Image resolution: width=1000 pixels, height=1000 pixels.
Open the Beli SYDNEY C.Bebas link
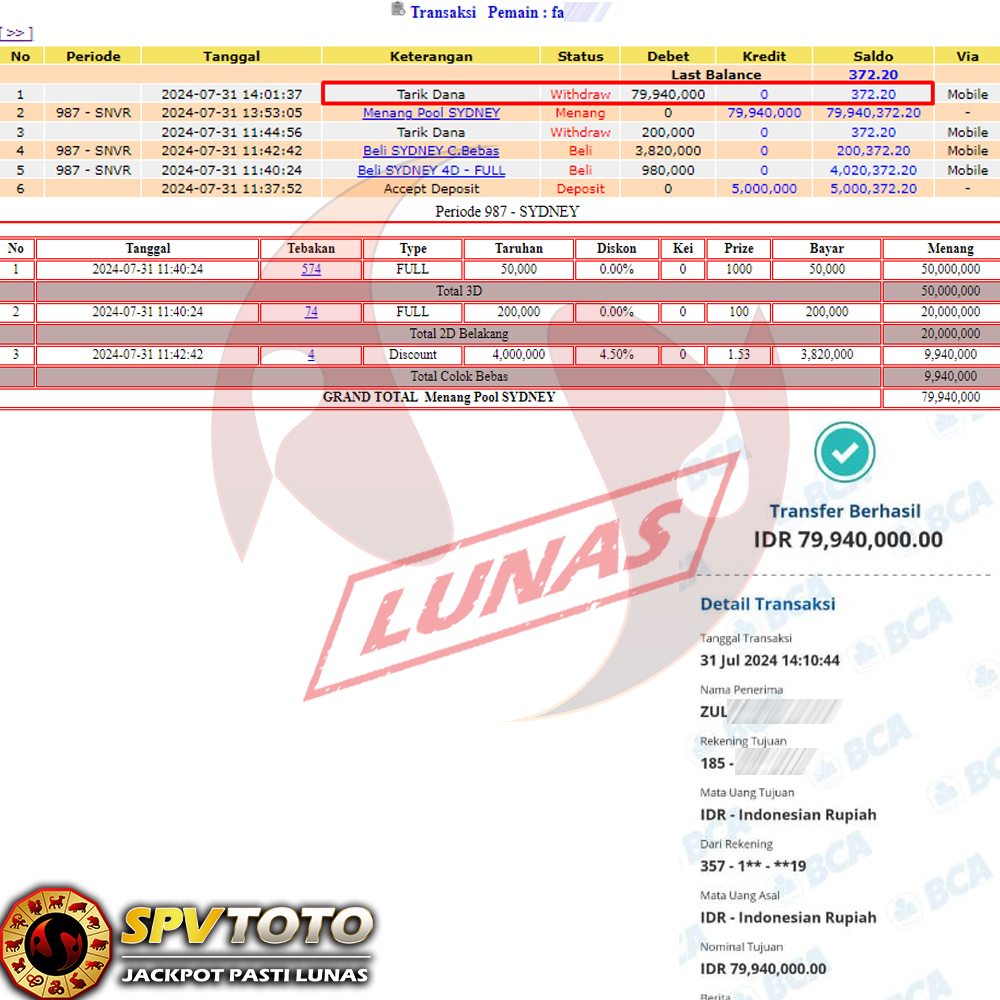431,151
